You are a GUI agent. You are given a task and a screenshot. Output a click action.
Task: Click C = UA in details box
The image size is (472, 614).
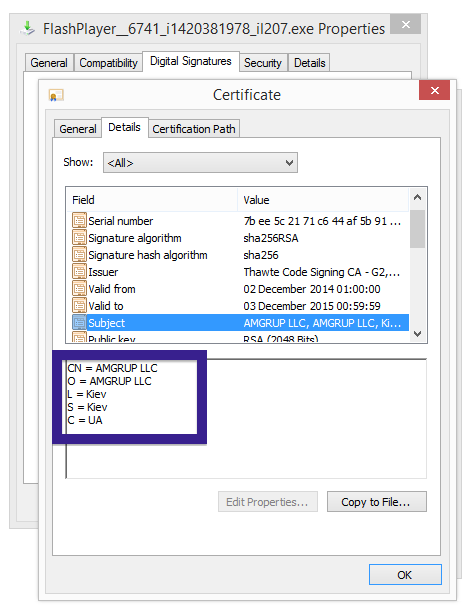tap(85, 420)
